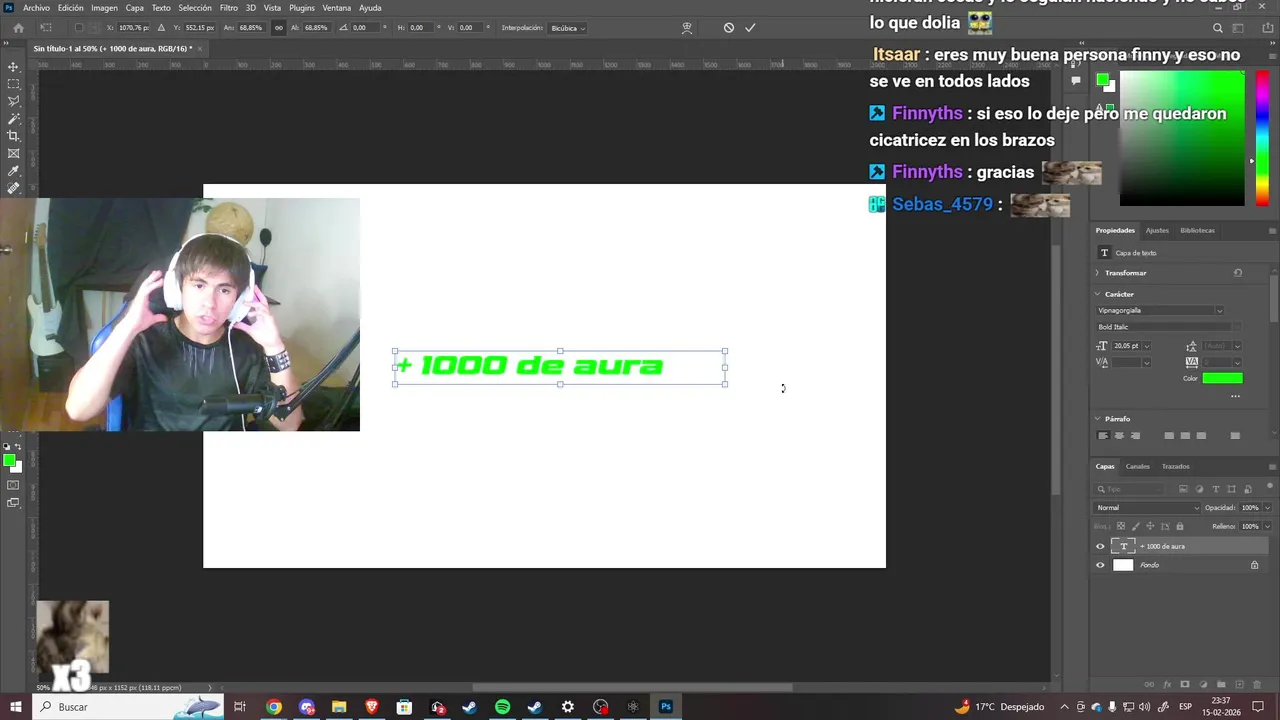
Task: Toggle lock all padlock icon
Action: pyautogui.click(x=1179, y=526)
